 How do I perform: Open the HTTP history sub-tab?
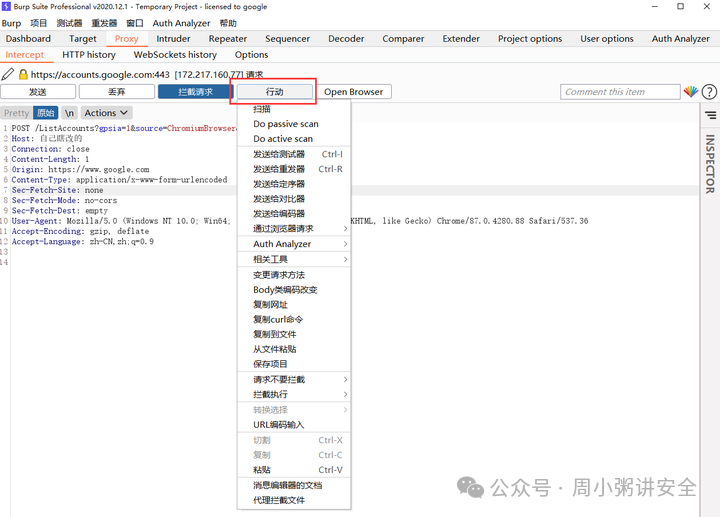89,55
